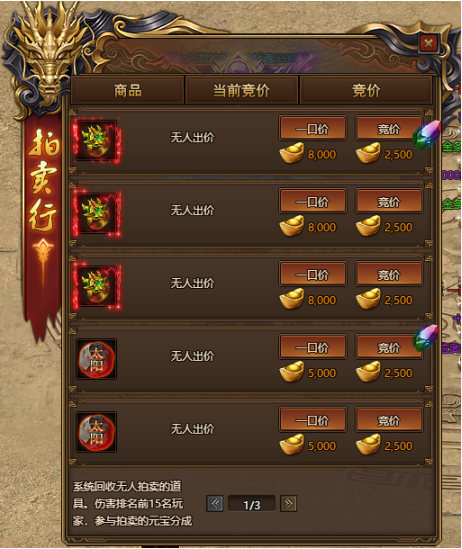Bid 竞价 on the last 太阳 item
Screen dimensions: 462x549
(389, 419)
